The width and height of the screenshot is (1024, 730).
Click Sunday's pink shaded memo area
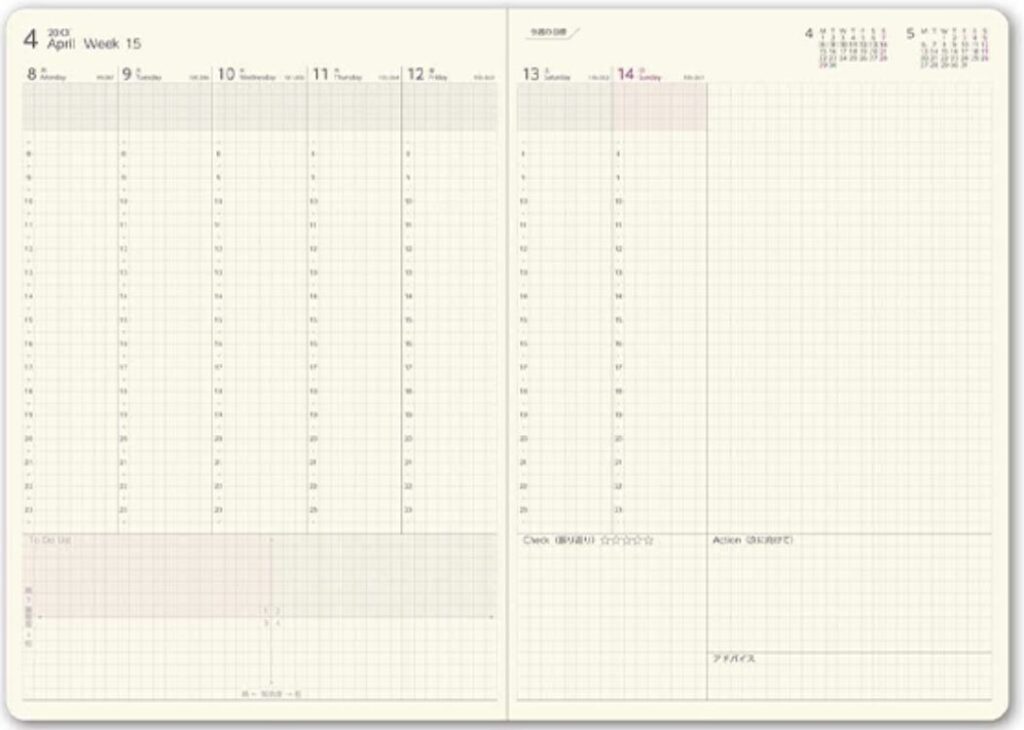pos(660,107)
